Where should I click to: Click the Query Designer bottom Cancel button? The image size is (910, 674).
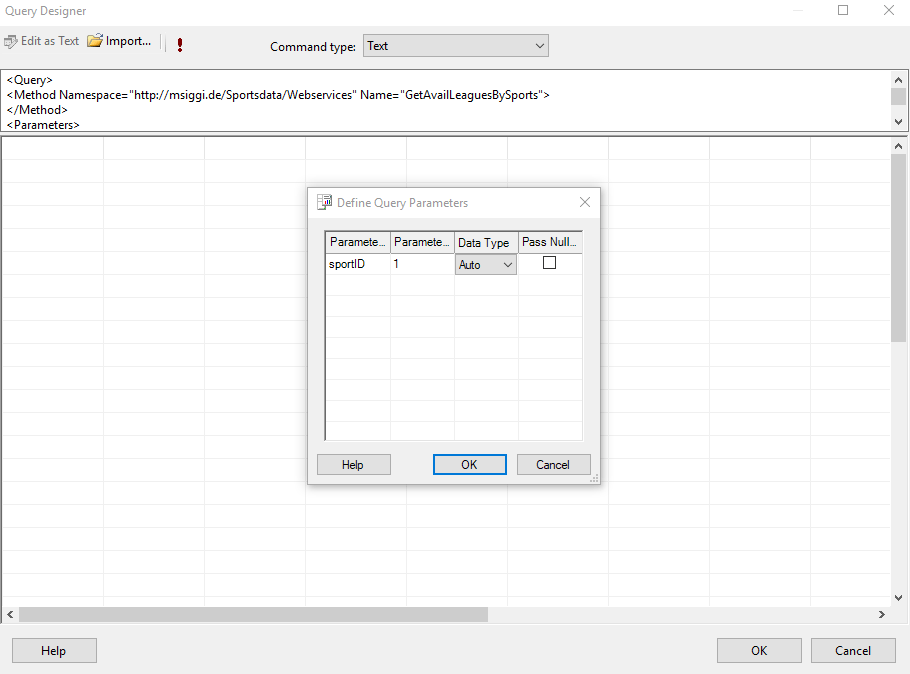point(853,651)
